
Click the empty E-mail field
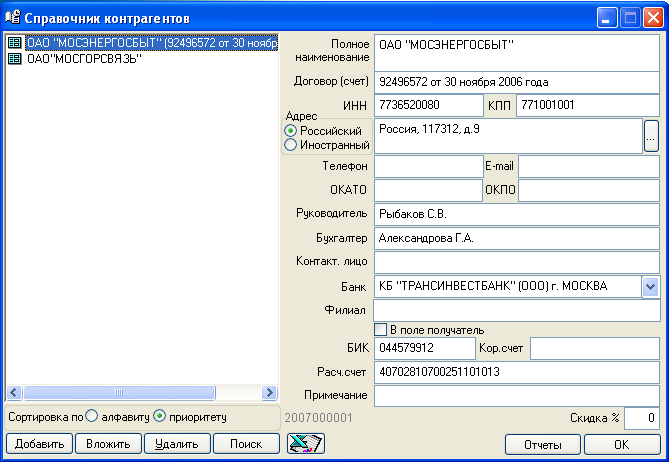pyautogui.click(x=589, y=166)
